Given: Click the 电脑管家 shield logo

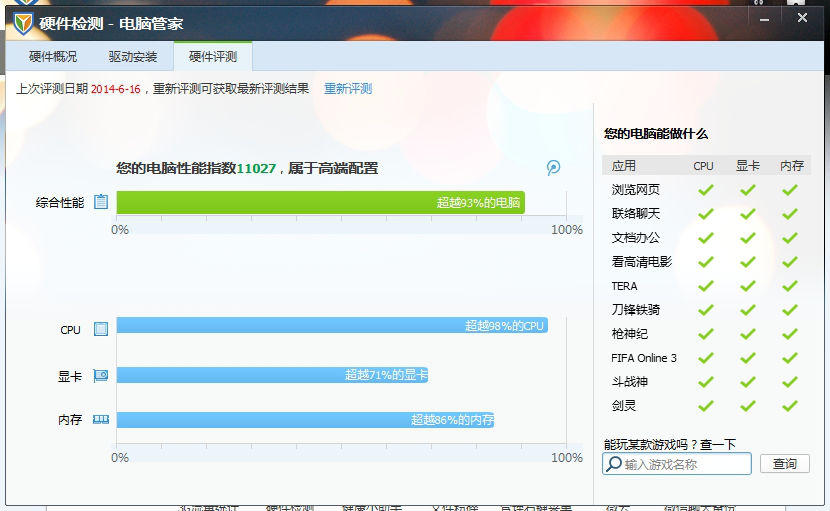Looking at the screenshot, I should 23,23.
